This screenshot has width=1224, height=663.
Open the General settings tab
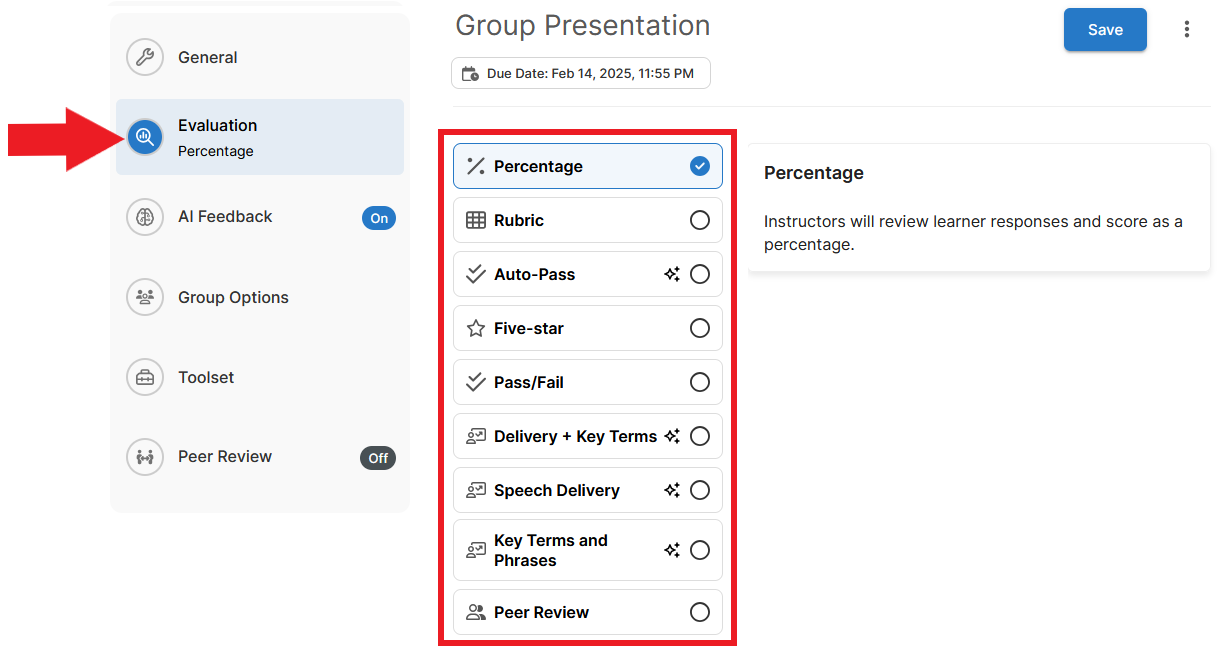tap(260, 57)
